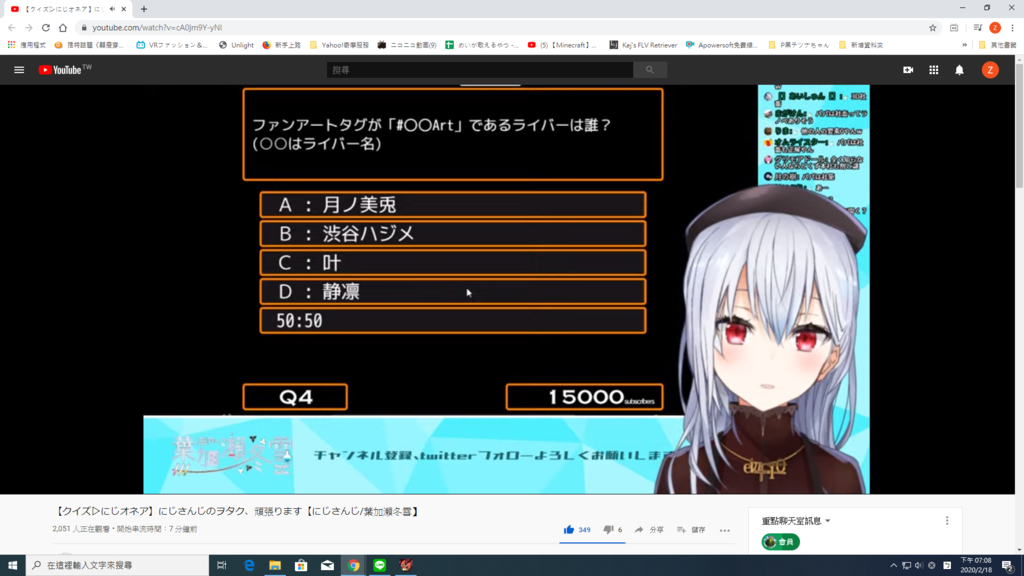This screenshot has width=1024, height=576.
Task: Bookmark this page with the star icon
Action: pos(933,27)
